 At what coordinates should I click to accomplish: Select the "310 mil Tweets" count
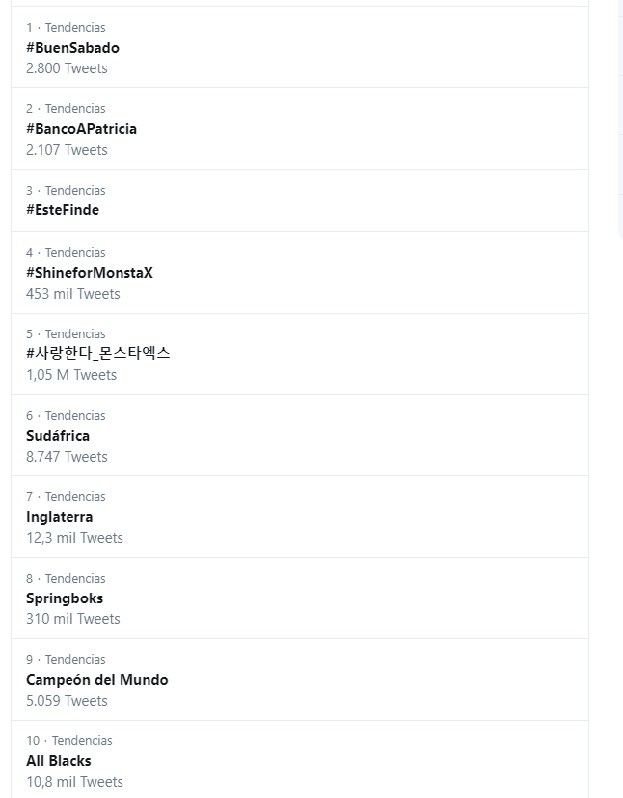73,619
